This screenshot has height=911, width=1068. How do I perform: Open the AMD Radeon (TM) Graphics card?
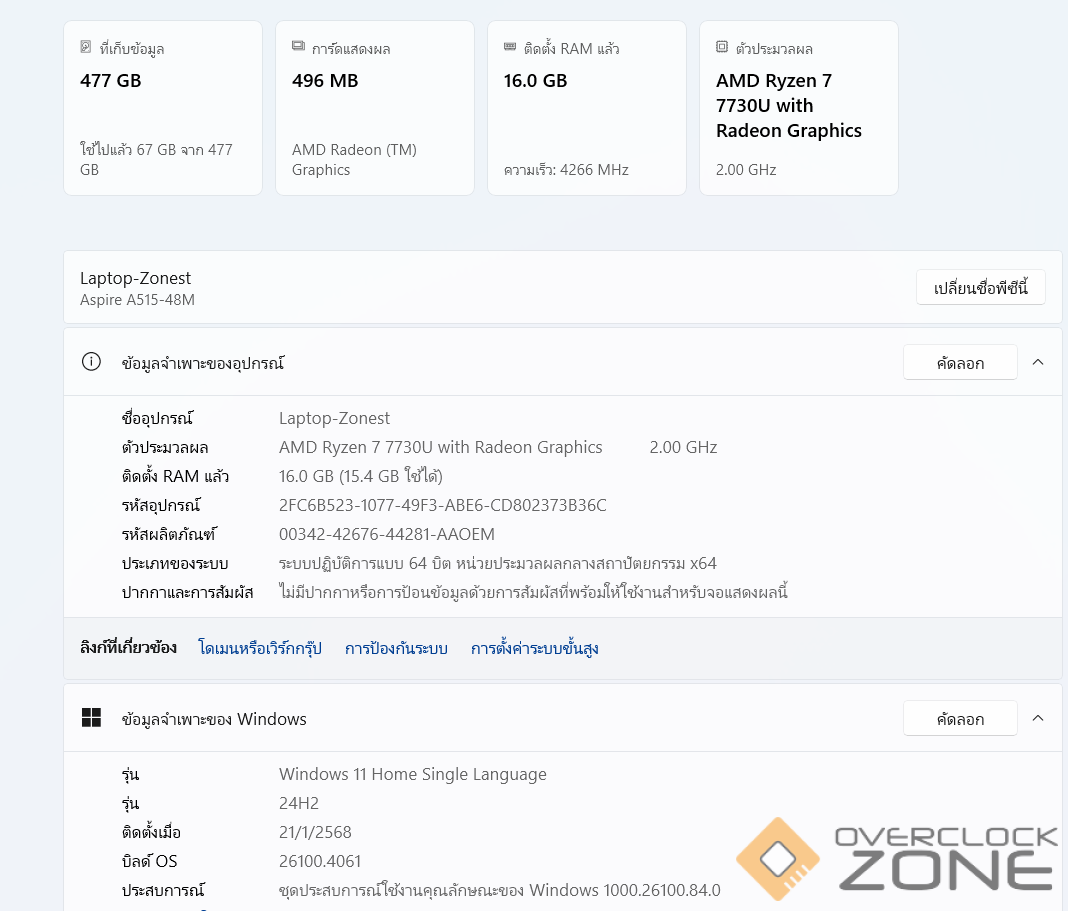click(x=375, y=108)
